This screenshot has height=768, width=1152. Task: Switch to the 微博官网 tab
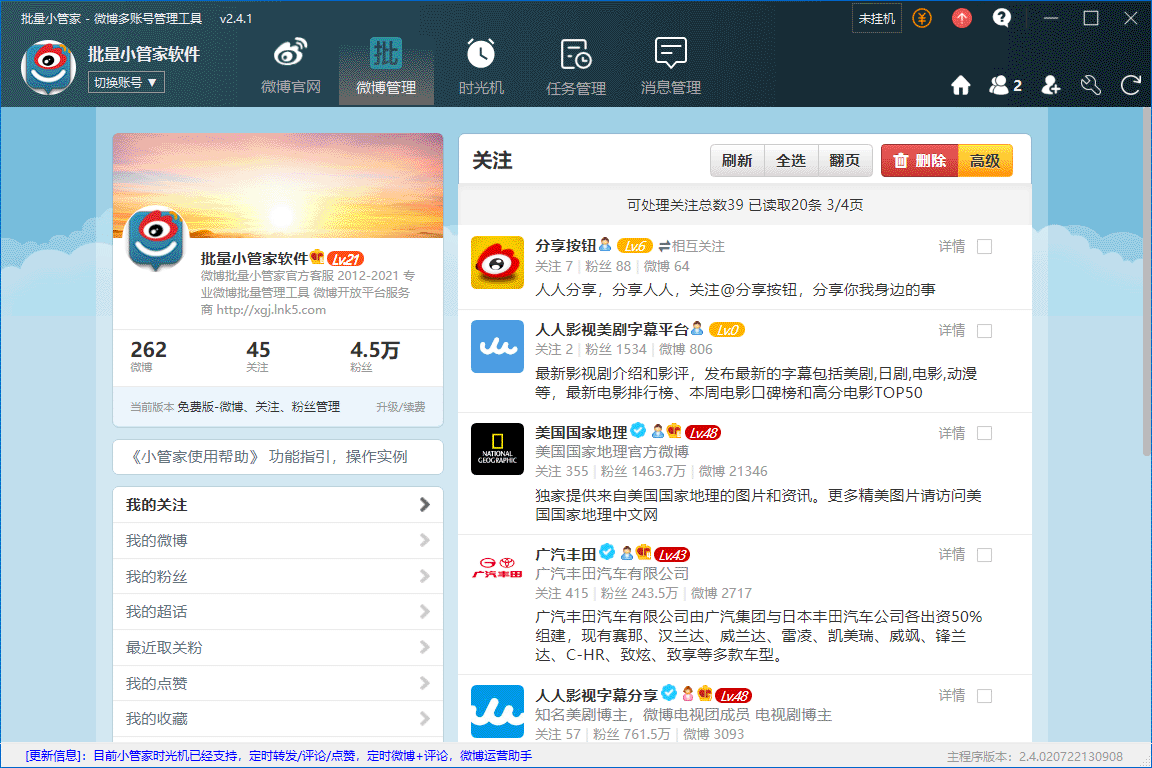coord(291,68)
